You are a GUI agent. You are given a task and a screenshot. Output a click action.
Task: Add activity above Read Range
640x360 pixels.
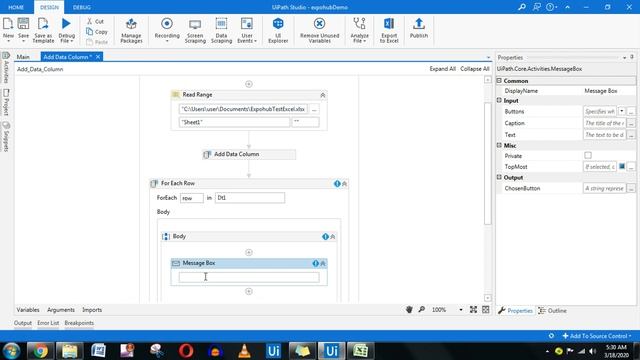(x=249, y=84)
